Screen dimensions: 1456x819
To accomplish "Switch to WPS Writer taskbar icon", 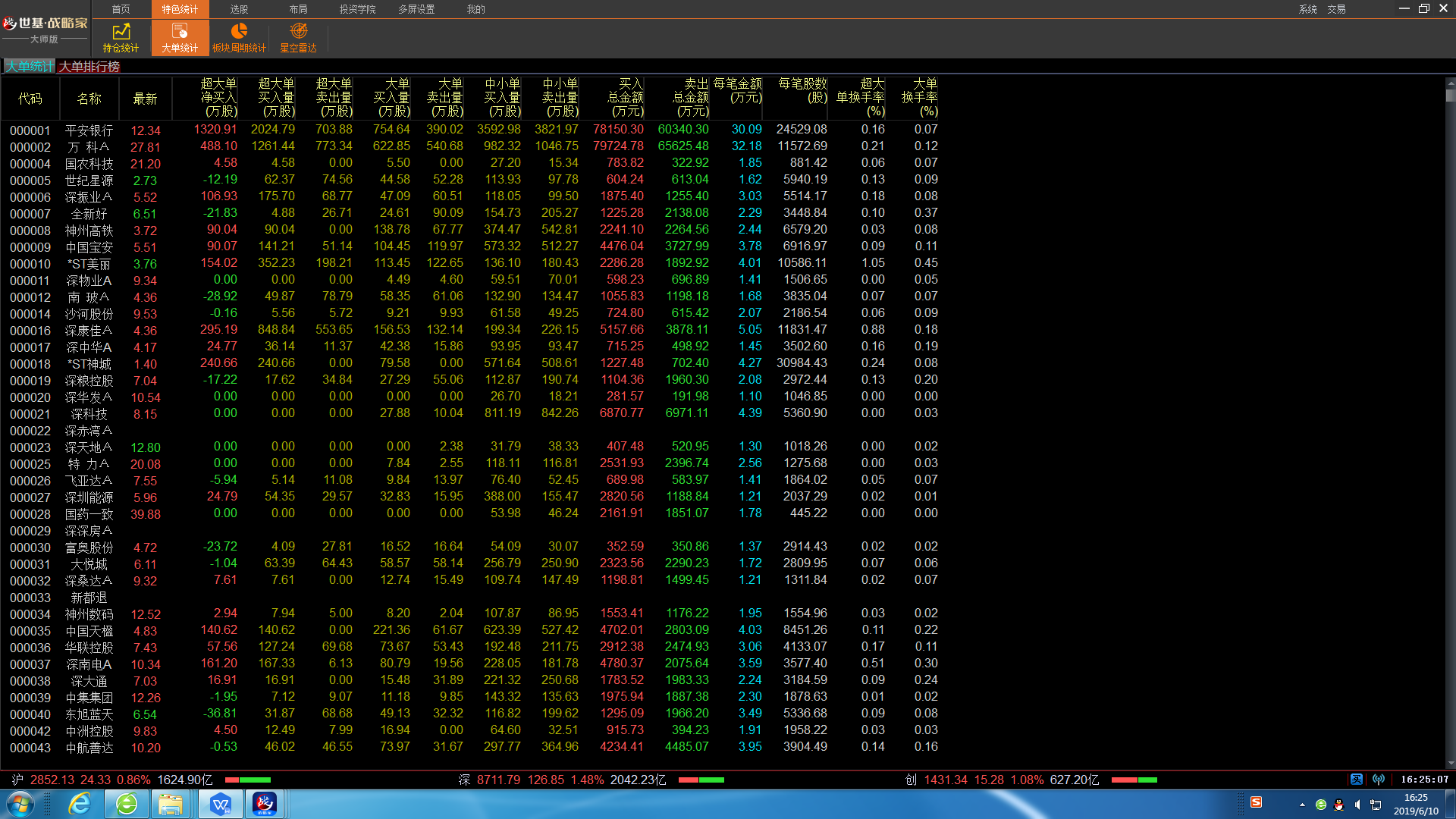I will click(220, 804).
